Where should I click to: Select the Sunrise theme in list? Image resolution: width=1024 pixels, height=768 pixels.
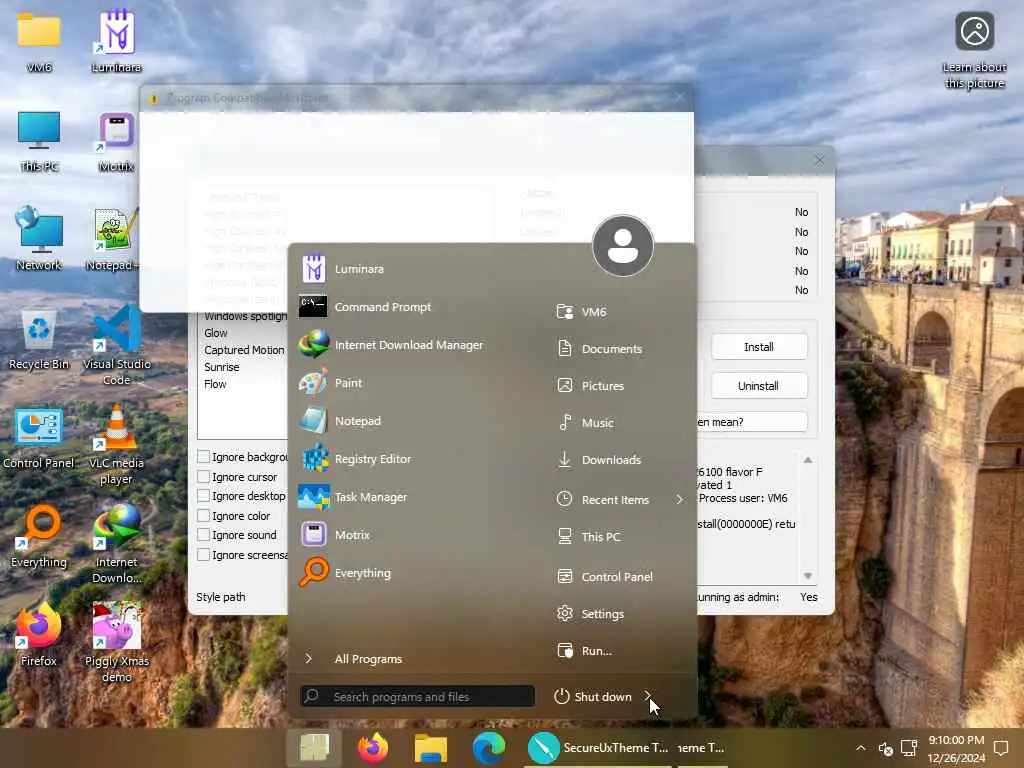[x=222, y=367]
